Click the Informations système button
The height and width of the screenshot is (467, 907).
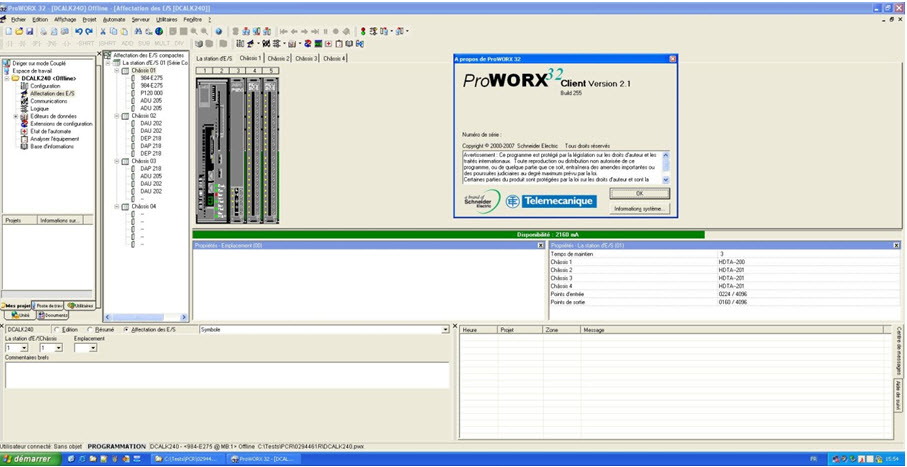639,208
